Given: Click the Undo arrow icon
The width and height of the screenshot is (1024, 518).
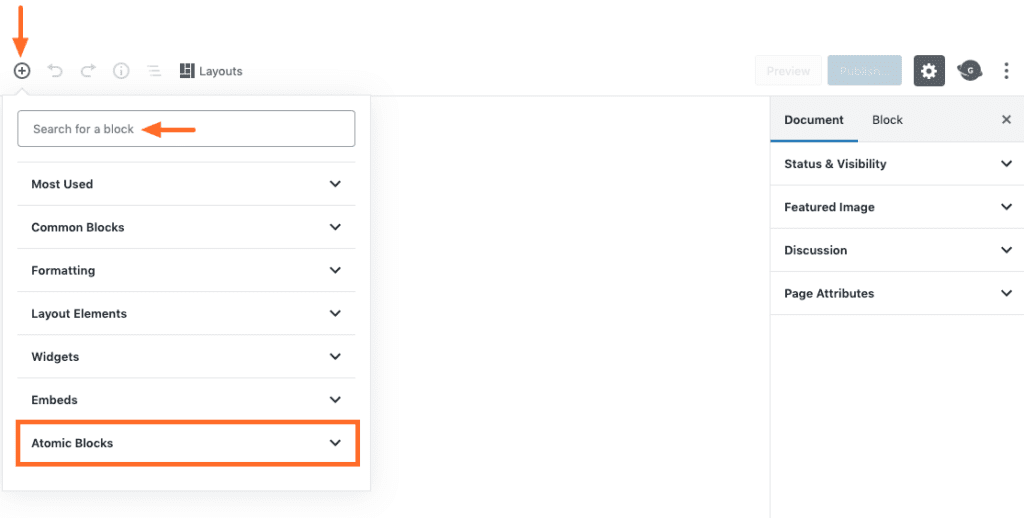Looking at the screenshot, I should [x=55, y=71].
